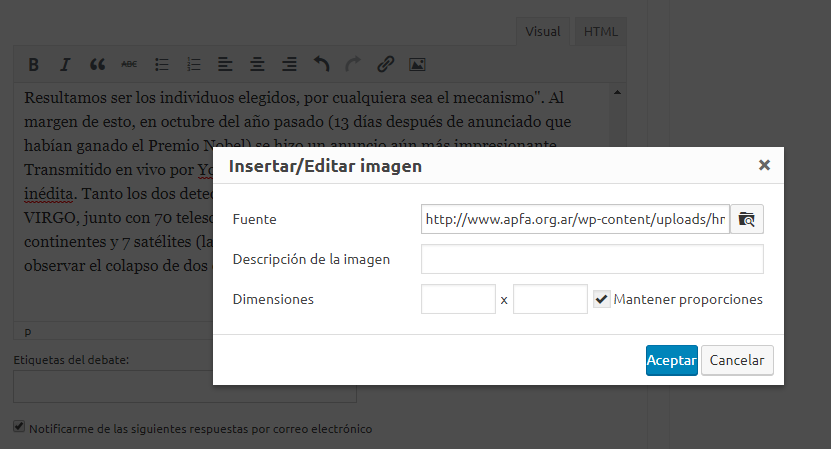Screen dimensions: 831x449
Task: Center align the text
Action: [x=257, y=65]
